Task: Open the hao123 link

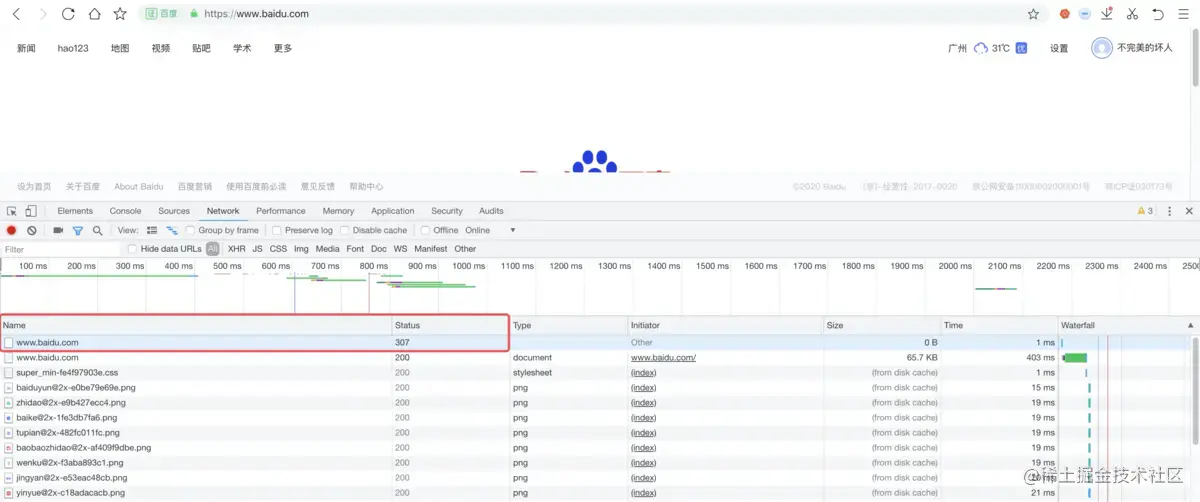Action: [x=73, y=48]
